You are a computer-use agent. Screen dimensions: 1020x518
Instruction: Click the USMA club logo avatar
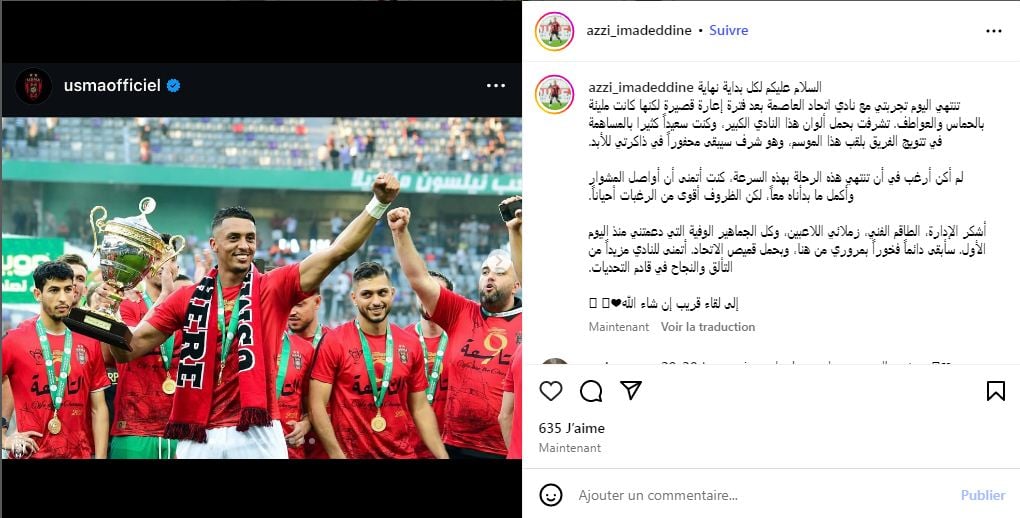33,86
